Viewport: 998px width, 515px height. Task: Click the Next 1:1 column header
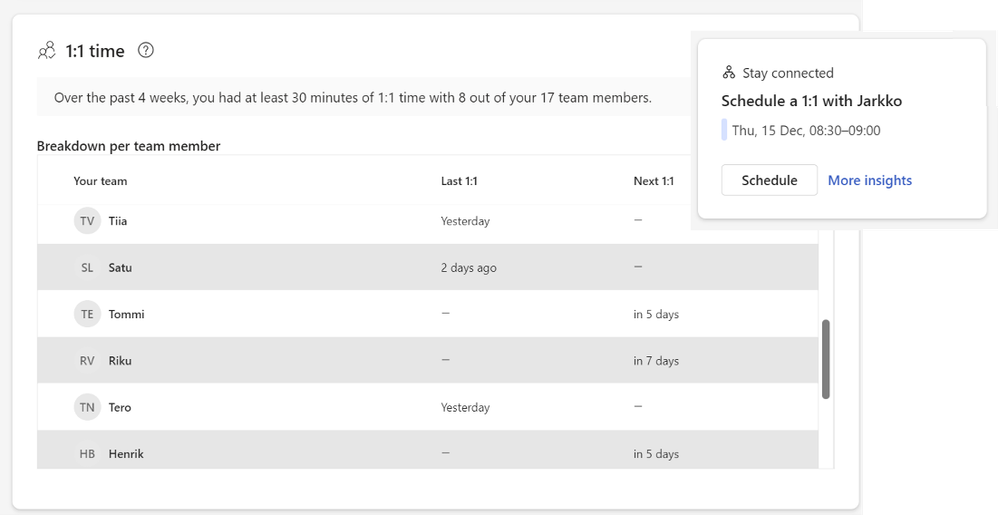click(x=653, y=181)
